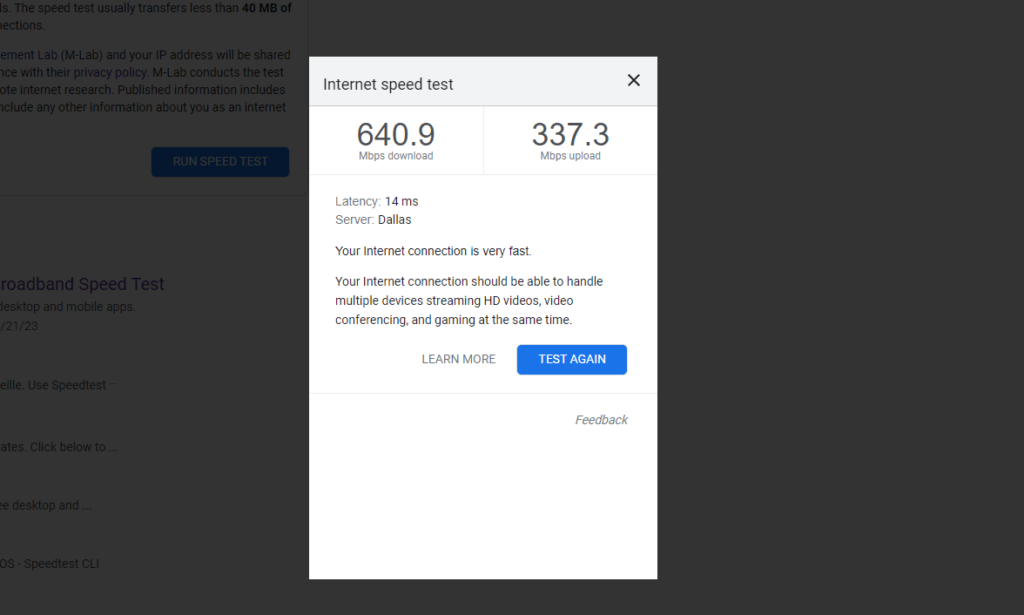Open the LEARN MORE link
1024x615 pixels.
coord(458,359)
